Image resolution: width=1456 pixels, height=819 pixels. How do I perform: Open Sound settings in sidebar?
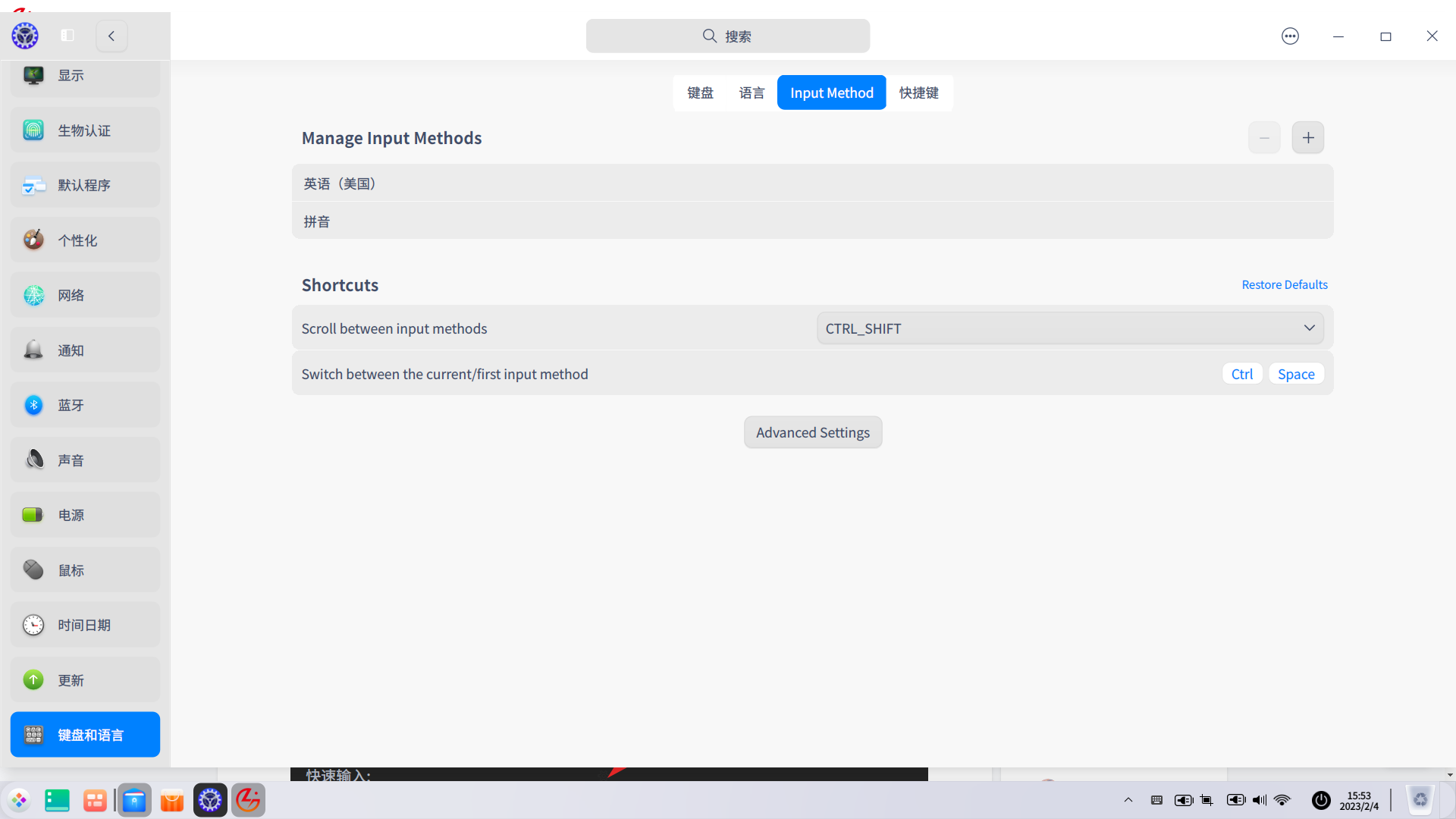85,460
